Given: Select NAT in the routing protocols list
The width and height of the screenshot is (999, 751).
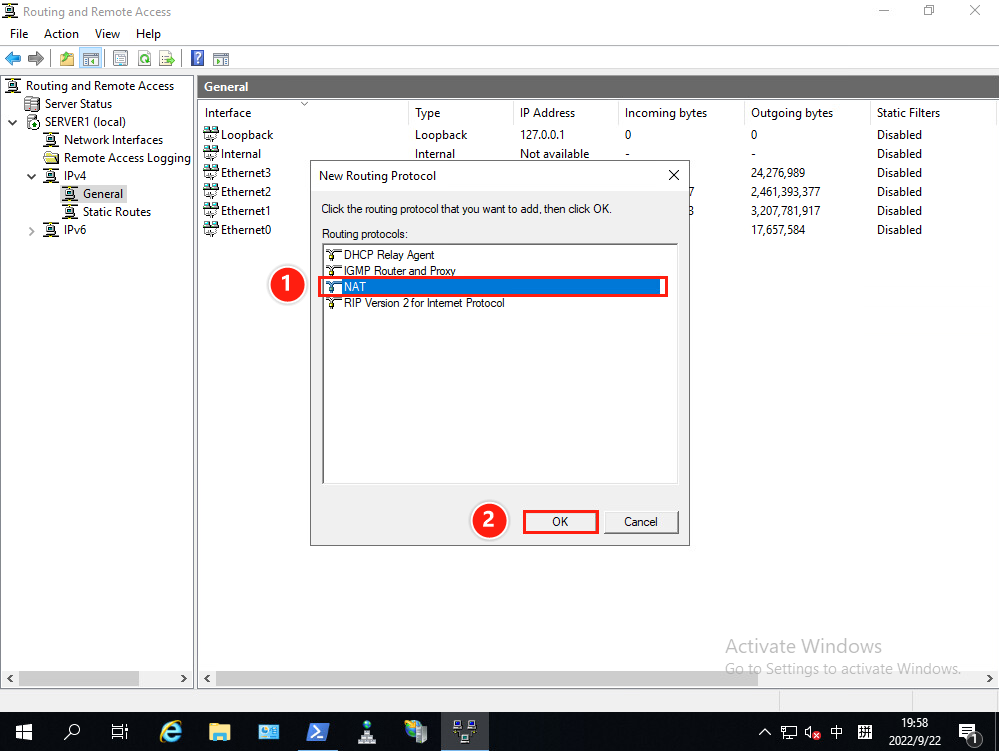Looking at the screenshot, I should click(492, 287).
